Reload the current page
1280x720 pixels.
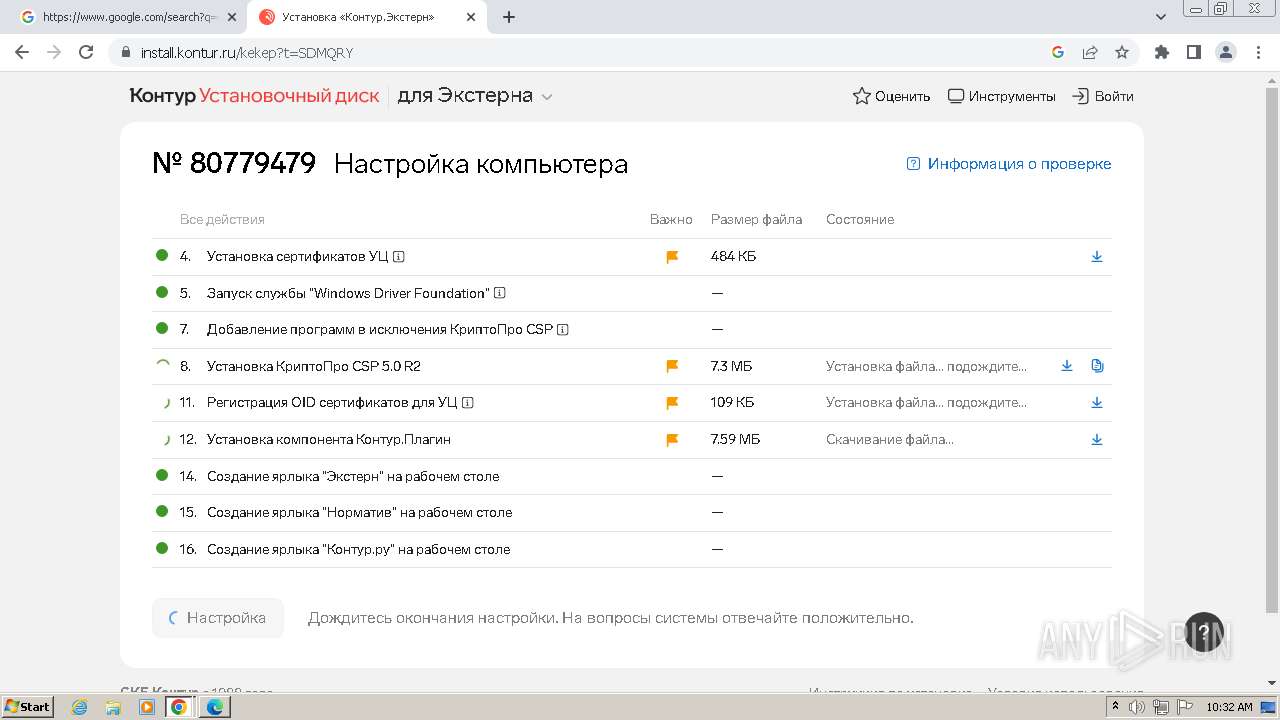coord(86,52)
